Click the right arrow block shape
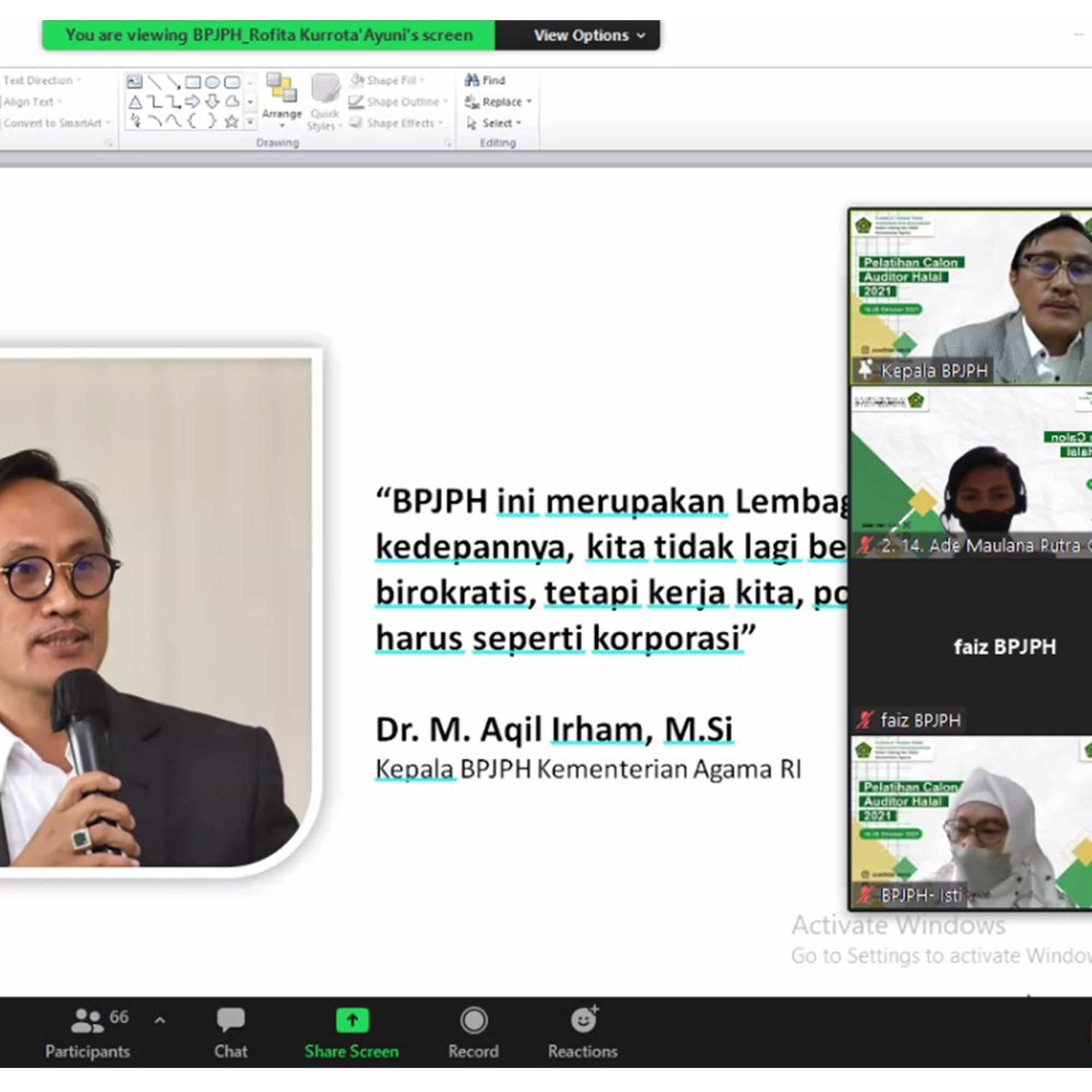This screenshot has width=1092, height=1092. [x=193, y=102]
